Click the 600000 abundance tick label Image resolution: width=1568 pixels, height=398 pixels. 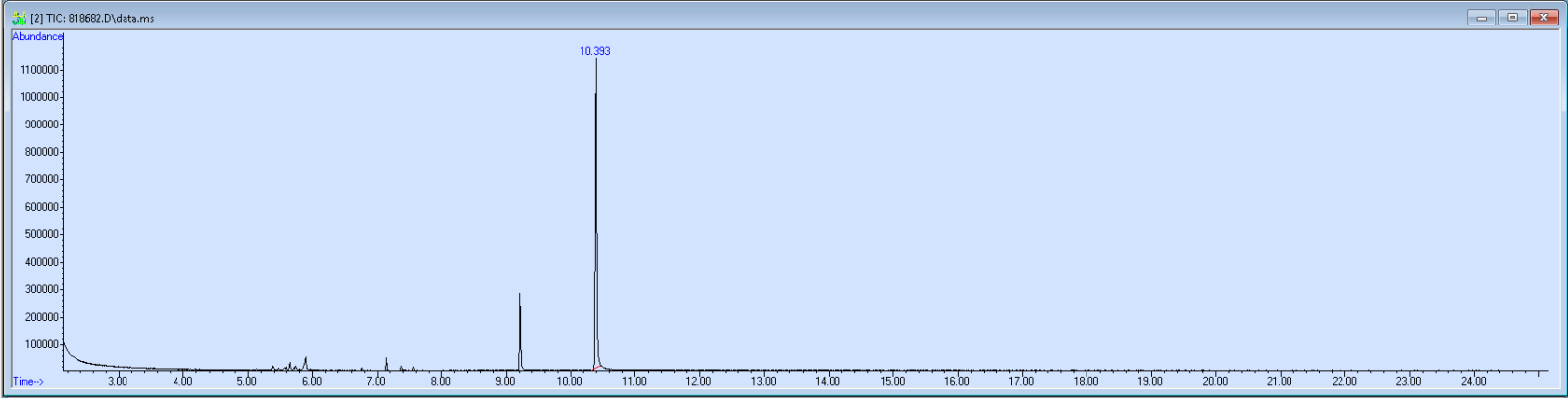coord(42,207)
